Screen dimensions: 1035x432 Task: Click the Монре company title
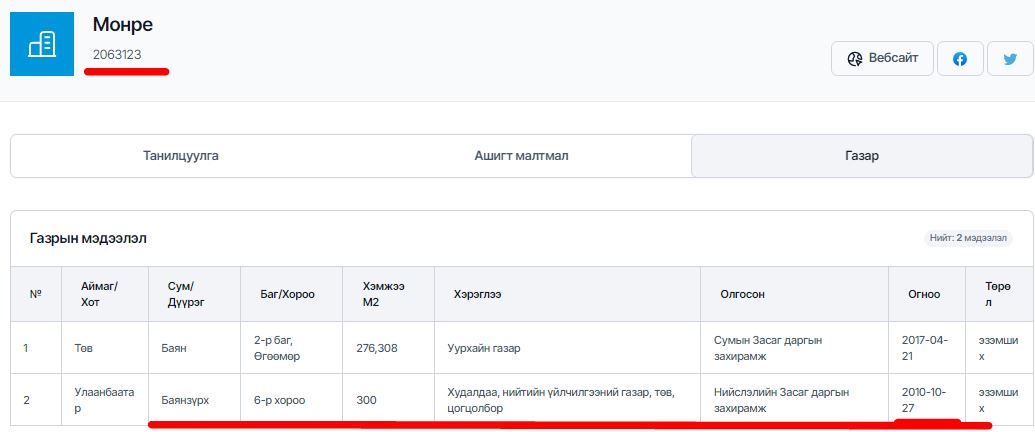point(123,24)
